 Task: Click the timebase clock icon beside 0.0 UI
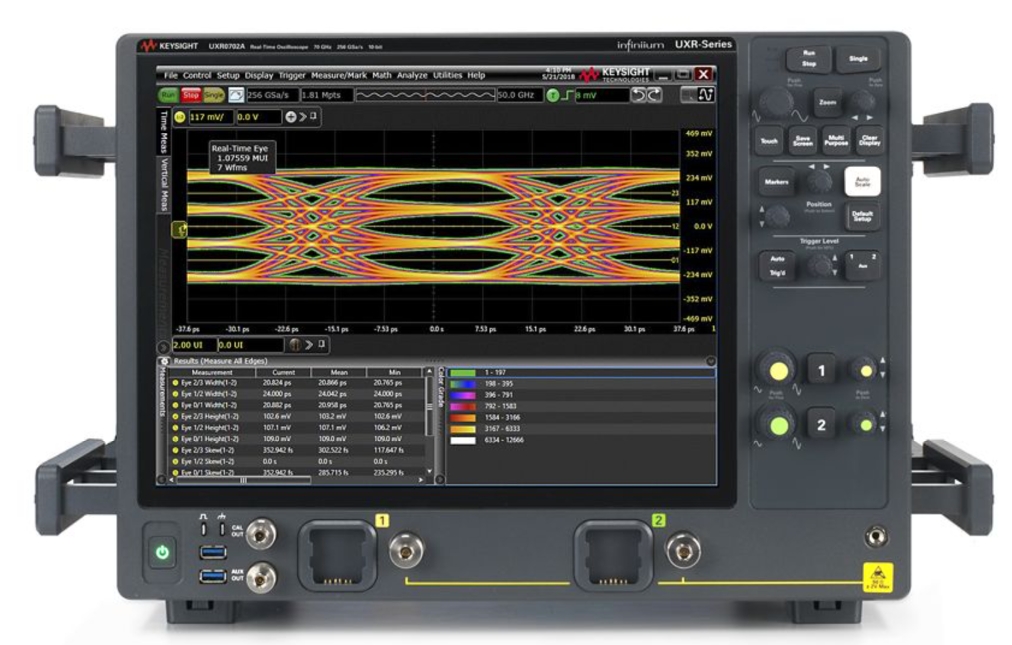[295, 344]
